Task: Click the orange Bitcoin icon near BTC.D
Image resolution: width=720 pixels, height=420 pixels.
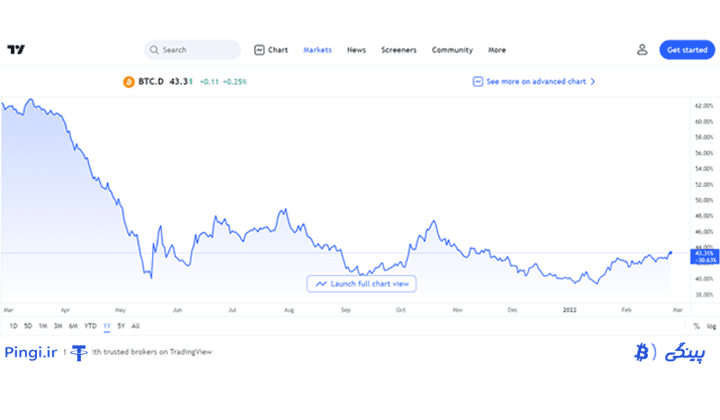Action: 129,82
